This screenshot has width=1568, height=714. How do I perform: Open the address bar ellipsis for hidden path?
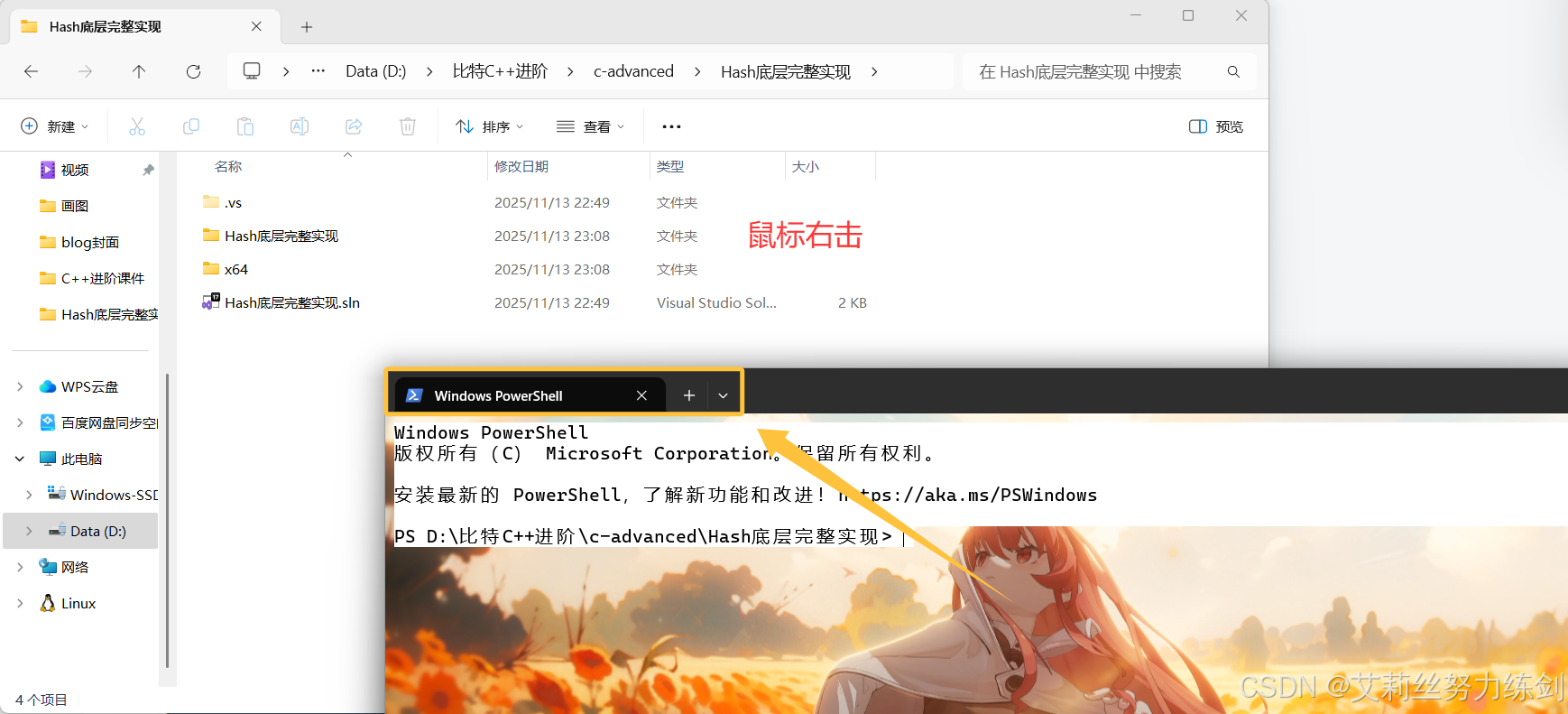point(318,70)
